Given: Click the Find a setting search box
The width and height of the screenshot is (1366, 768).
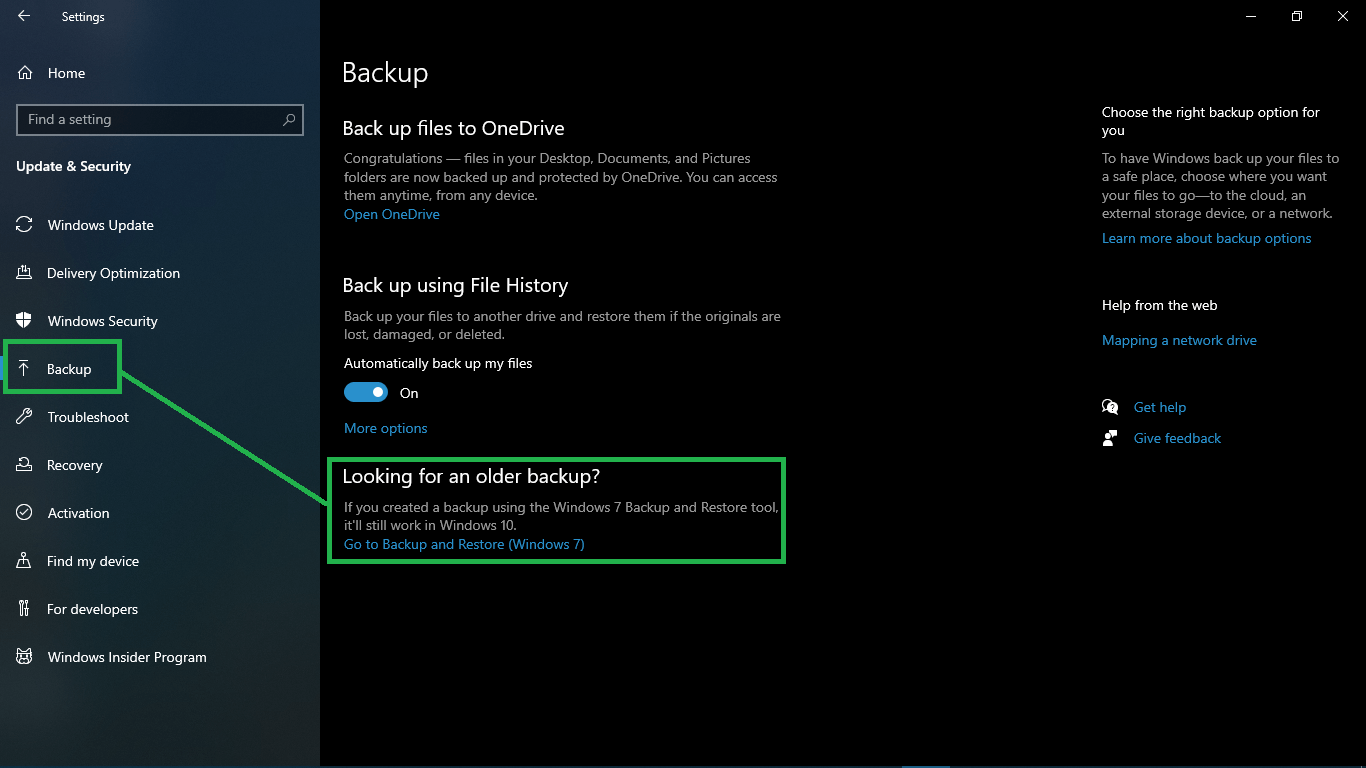Looking at the screenshot, I should click(x=159, y=119).
